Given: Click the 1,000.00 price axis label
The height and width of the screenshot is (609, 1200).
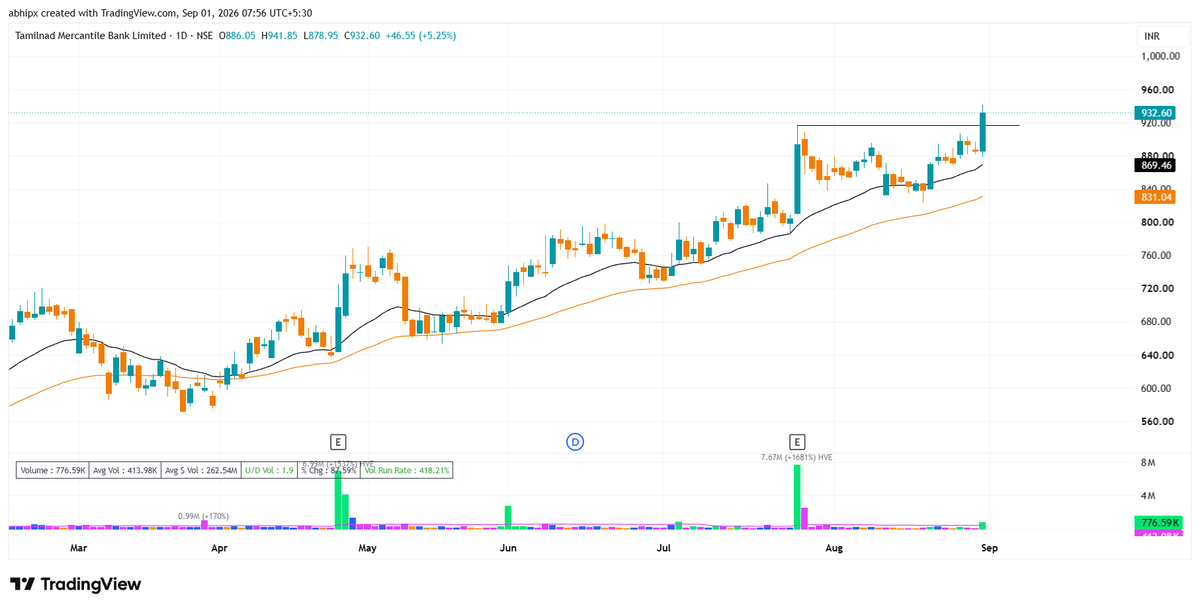Looking at the screenshot, I should (x=1160, y=56).
